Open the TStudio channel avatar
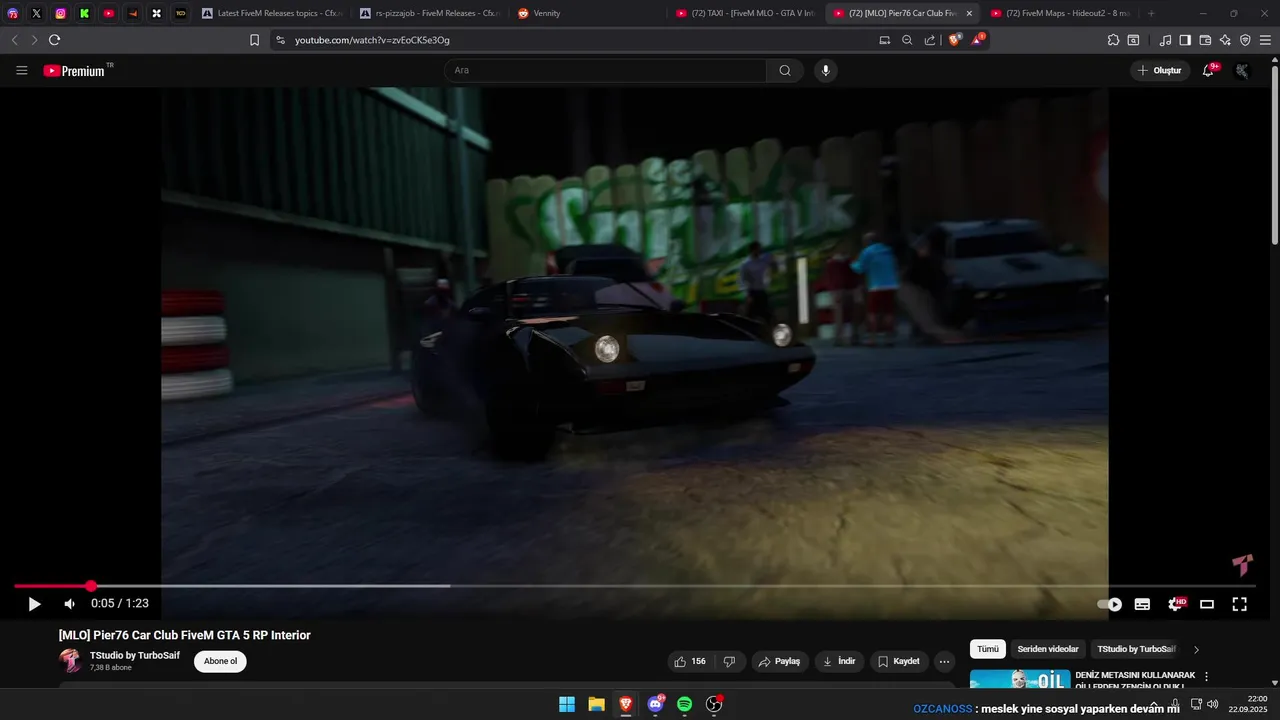This screenshot has height=720, width=1280. pos(70,661)
